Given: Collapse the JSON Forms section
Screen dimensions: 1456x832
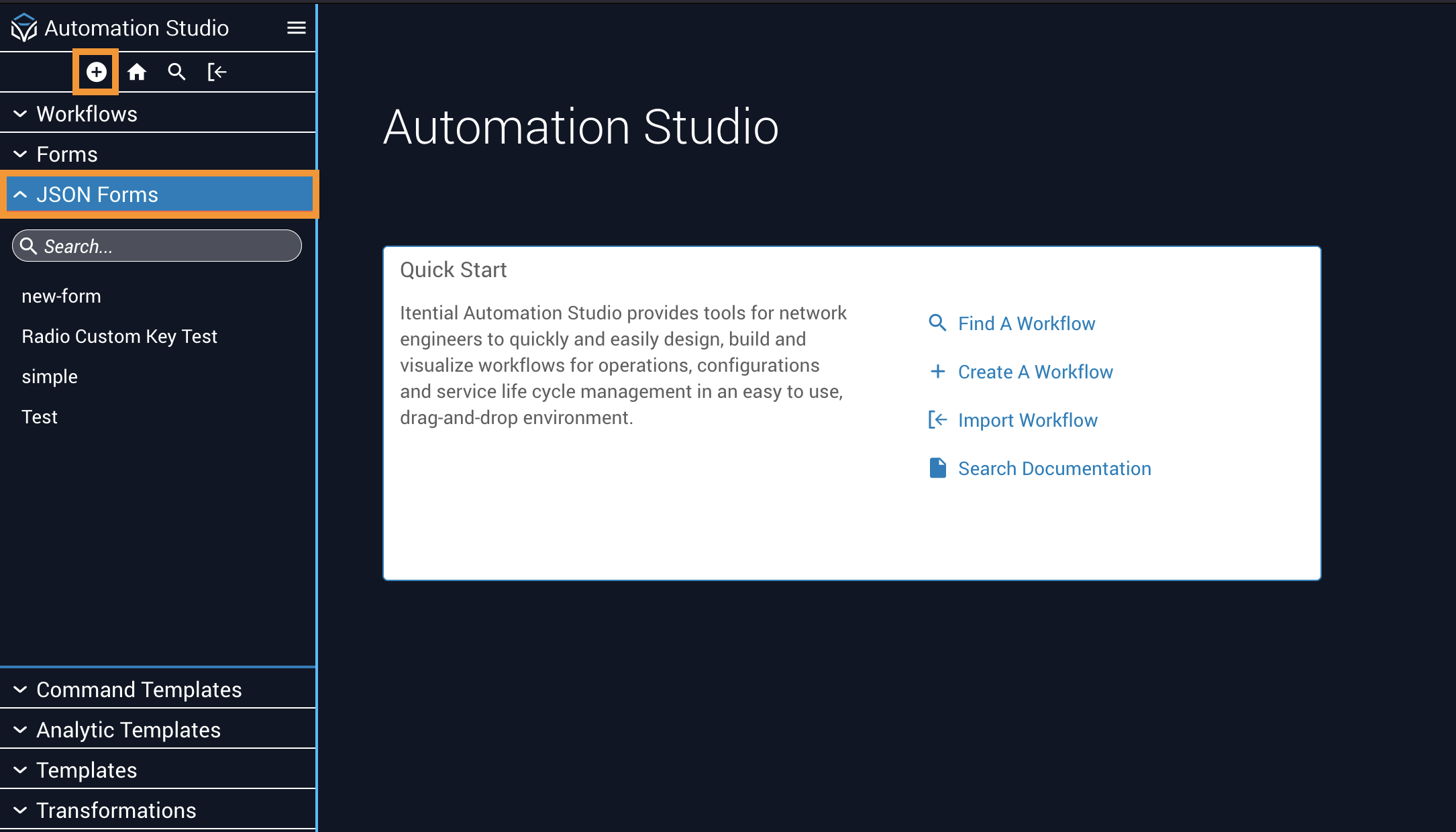Looking at the screenshot, I should point(97,195).
